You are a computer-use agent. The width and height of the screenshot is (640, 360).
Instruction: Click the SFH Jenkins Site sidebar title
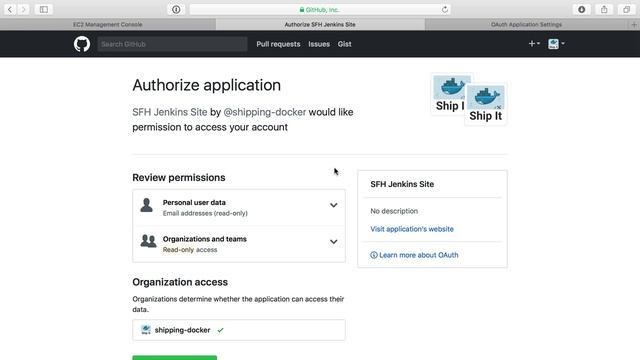[x=402, y=184]
